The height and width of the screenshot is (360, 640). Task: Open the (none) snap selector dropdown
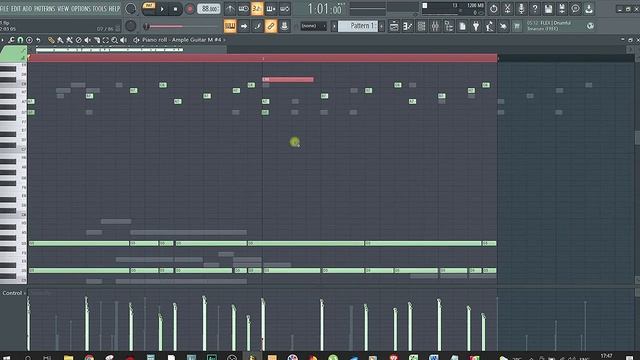point(313,26)
